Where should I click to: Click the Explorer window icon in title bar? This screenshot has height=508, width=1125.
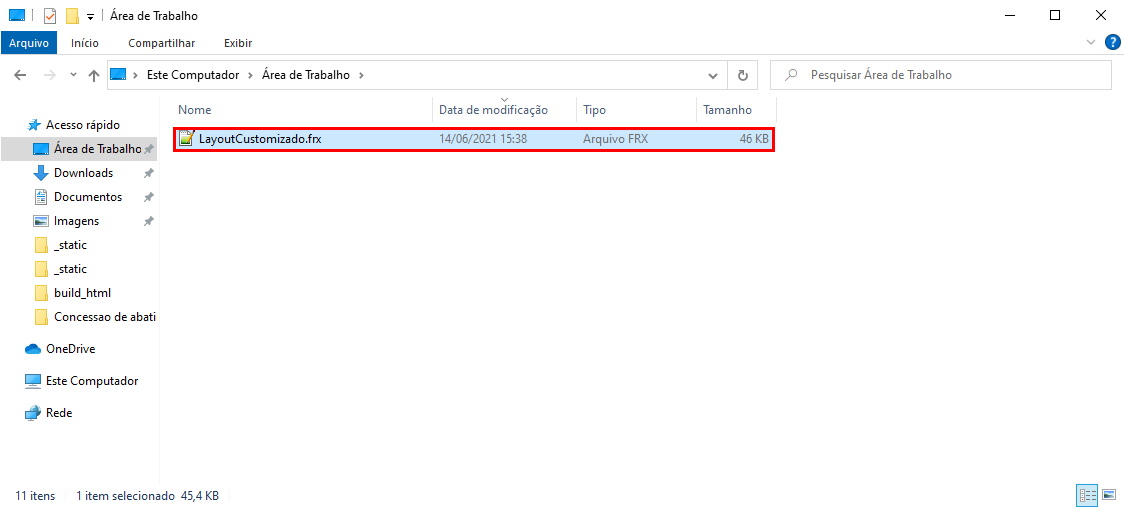click(17, 15)
